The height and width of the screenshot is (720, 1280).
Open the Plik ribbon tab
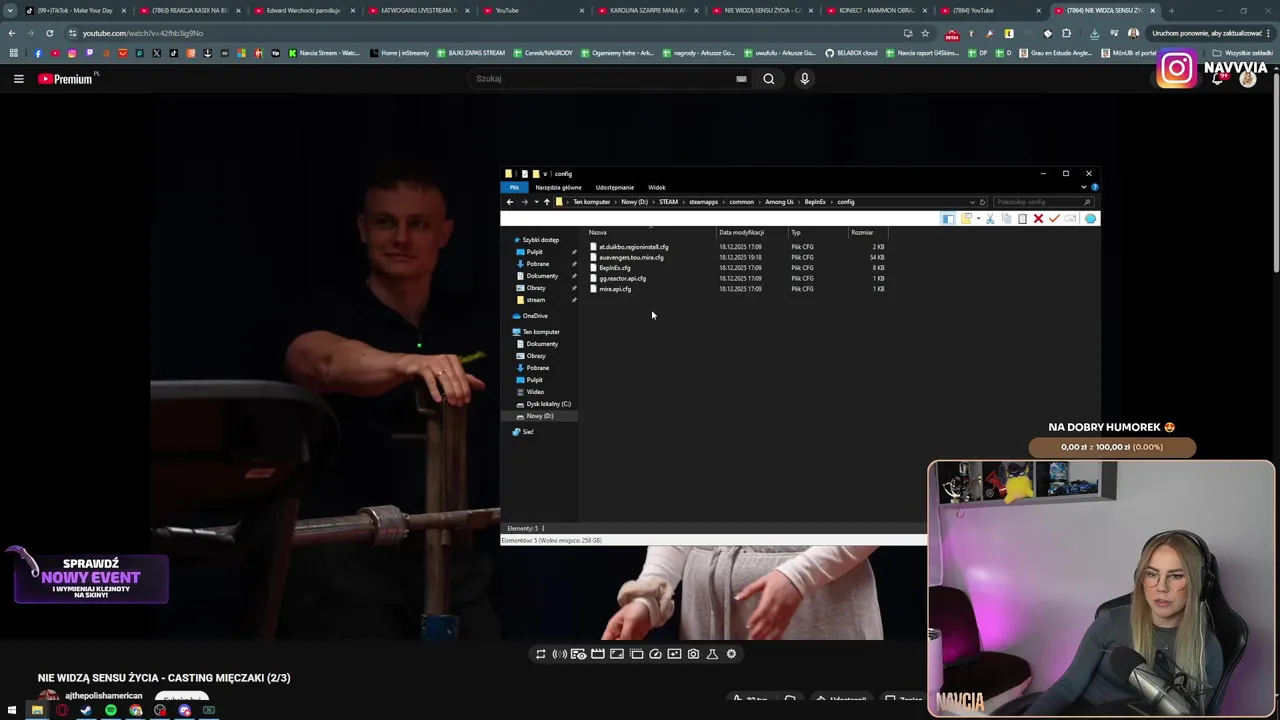(x=514, y=187)
